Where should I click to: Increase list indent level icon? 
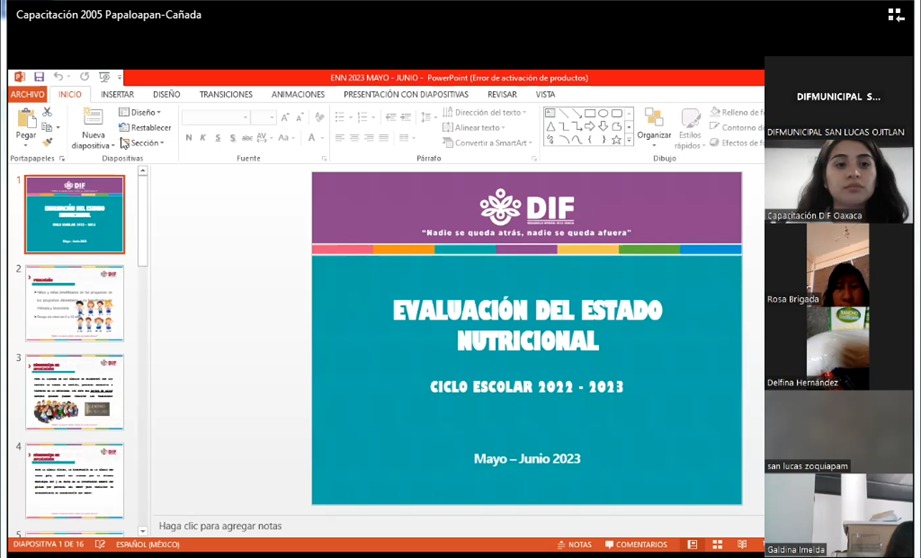405,117
